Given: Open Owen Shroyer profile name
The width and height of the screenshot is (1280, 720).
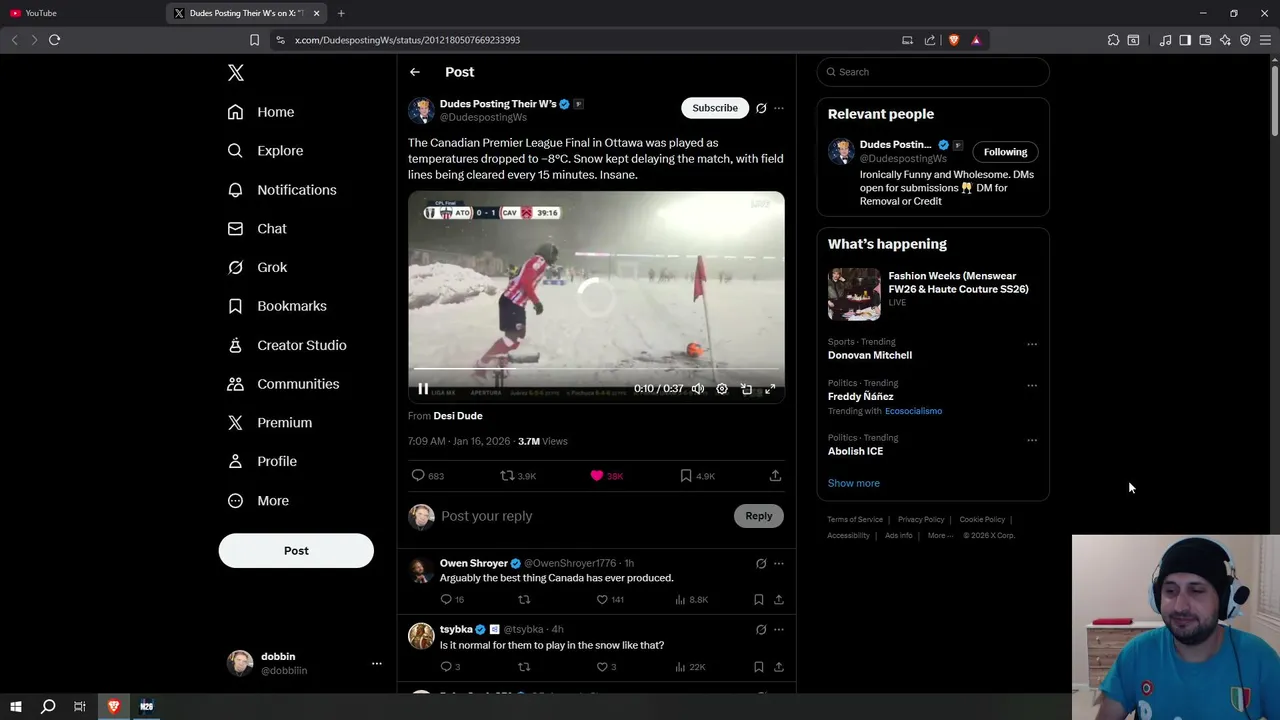Looking at the screenshot, I should point(474,563).
